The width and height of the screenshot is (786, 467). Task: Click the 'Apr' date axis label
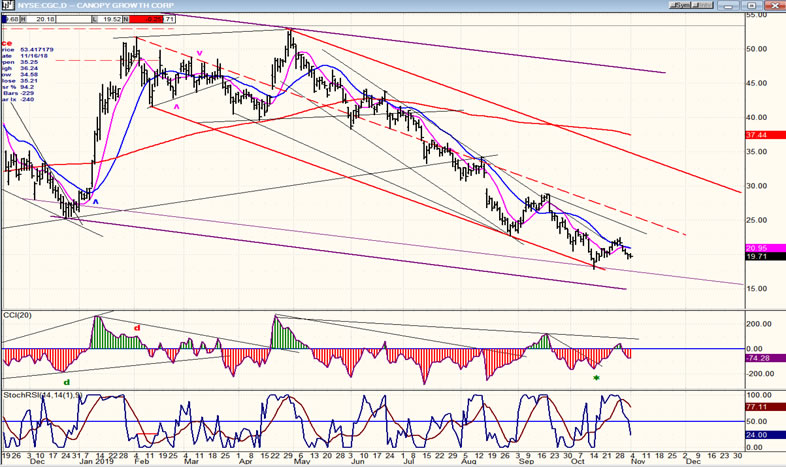point(245,461)
